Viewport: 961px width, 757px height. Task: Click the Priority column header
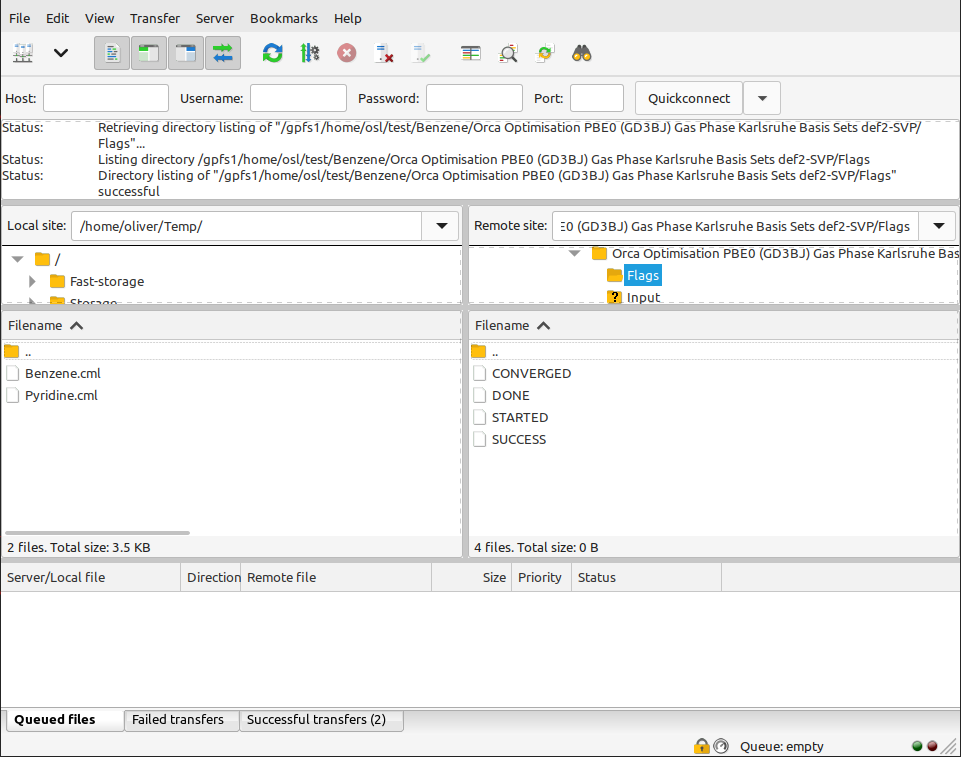542,577
